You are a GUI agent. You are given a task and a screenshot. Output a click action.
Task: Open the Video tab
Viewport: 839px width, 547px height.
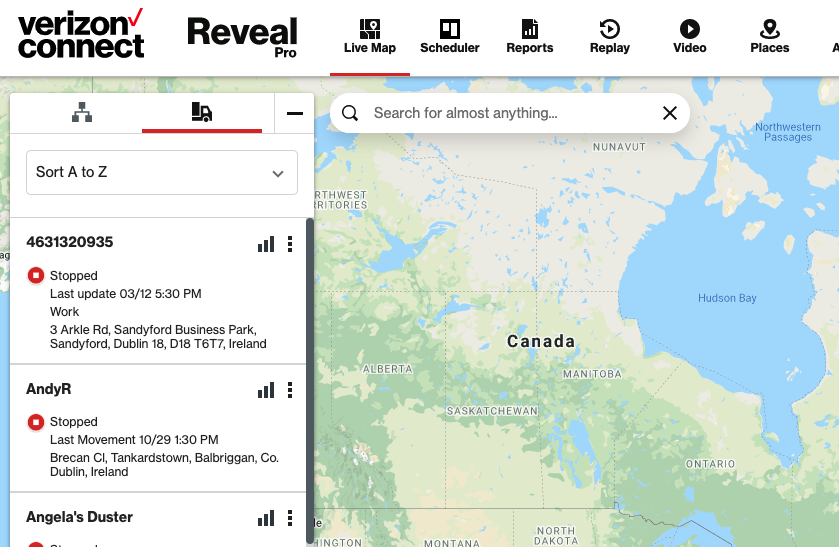(689, 36)
